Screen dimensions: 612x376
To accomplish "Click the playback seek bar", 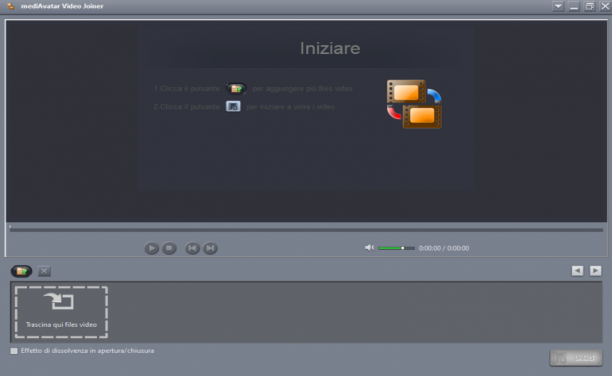I will pos(306,230).
